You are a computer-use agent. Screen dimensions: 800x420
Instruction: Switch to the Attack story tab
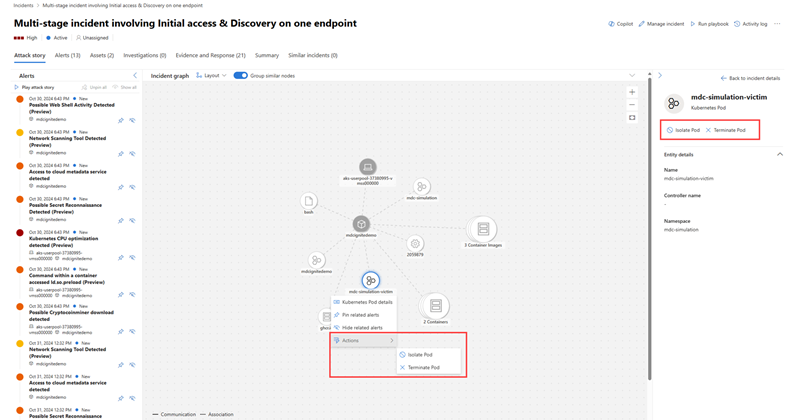click(x=30, y=55)
